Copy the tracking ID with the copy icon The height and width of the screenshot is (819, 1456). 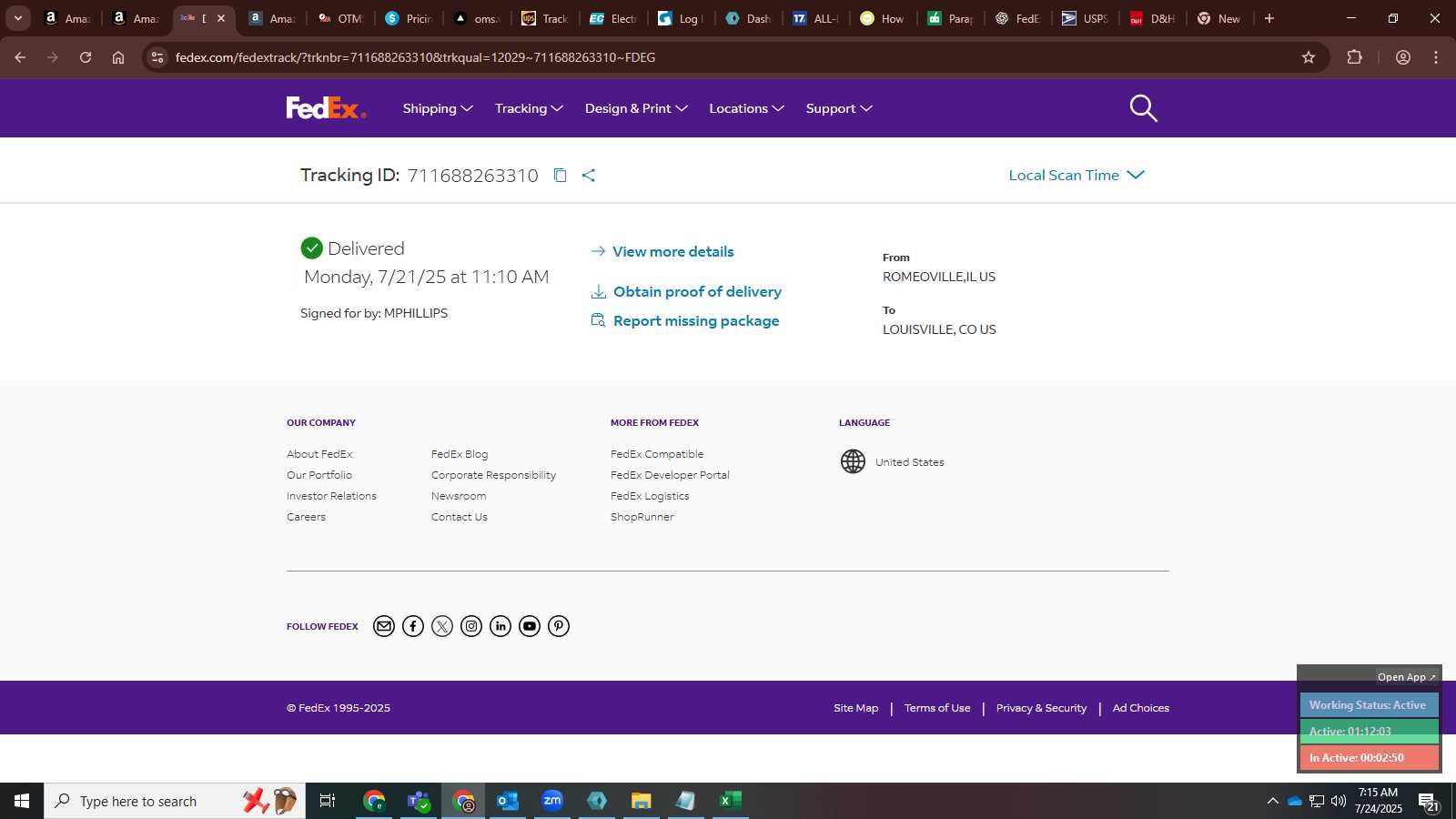tap(561, 176)
